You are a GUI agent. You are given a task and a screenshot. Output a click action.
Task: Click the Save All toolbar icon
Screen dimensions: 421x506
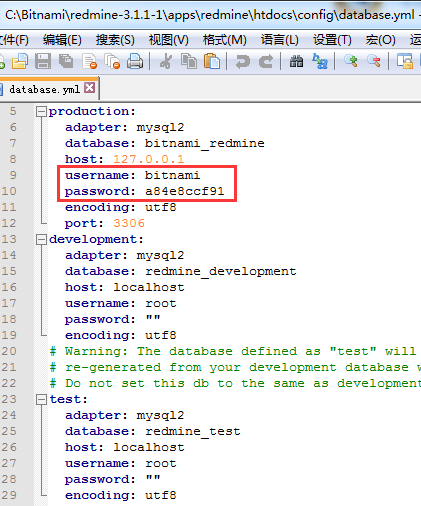click(x=66, y=61)
